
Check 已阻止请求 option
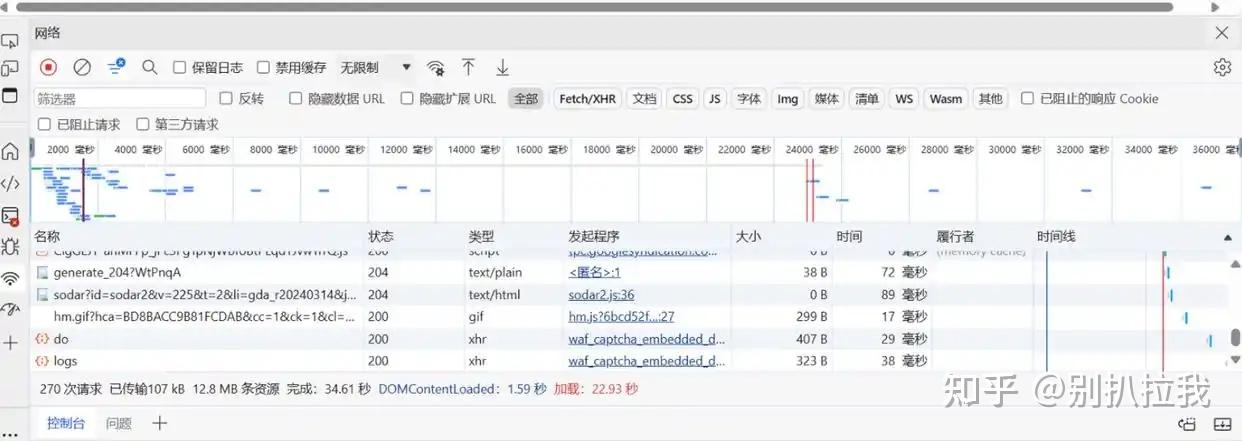coord(44,124)
